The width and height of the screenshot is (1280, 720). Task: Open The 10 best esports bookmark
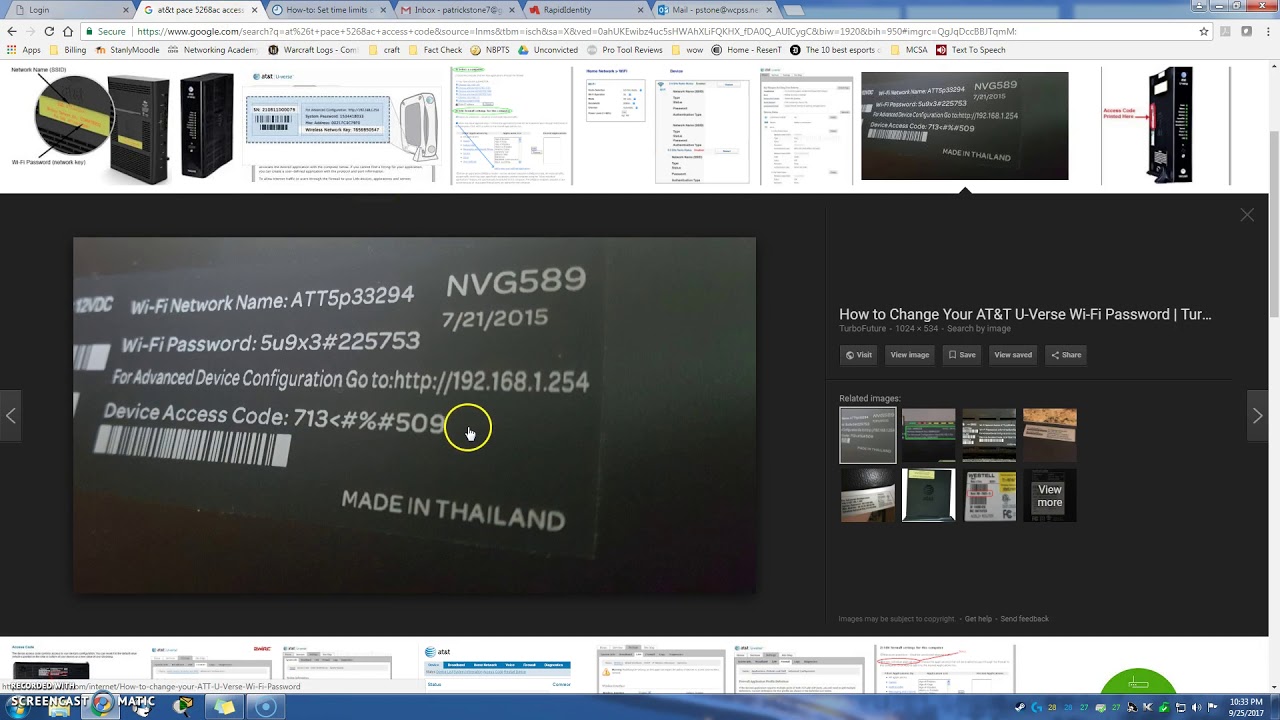(834, 50)
